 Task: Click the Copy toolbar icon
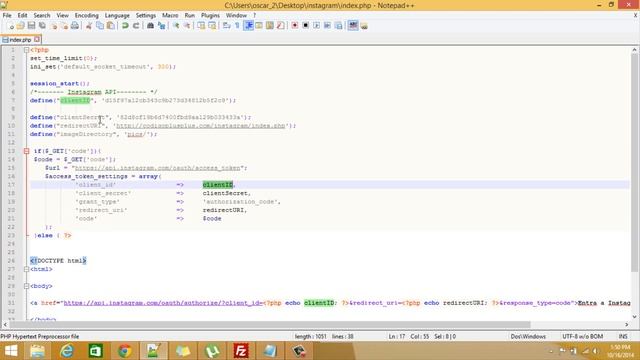coord(100,26)
